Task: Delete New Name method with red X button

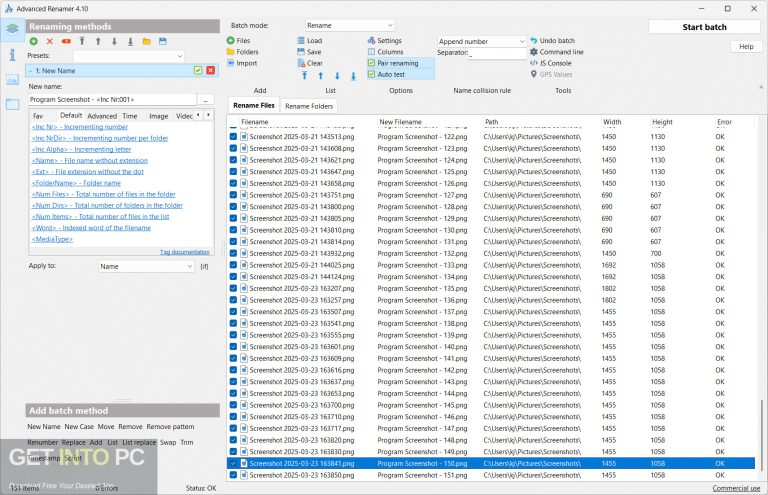Action: pyautogui.click(x=211, y=71)
